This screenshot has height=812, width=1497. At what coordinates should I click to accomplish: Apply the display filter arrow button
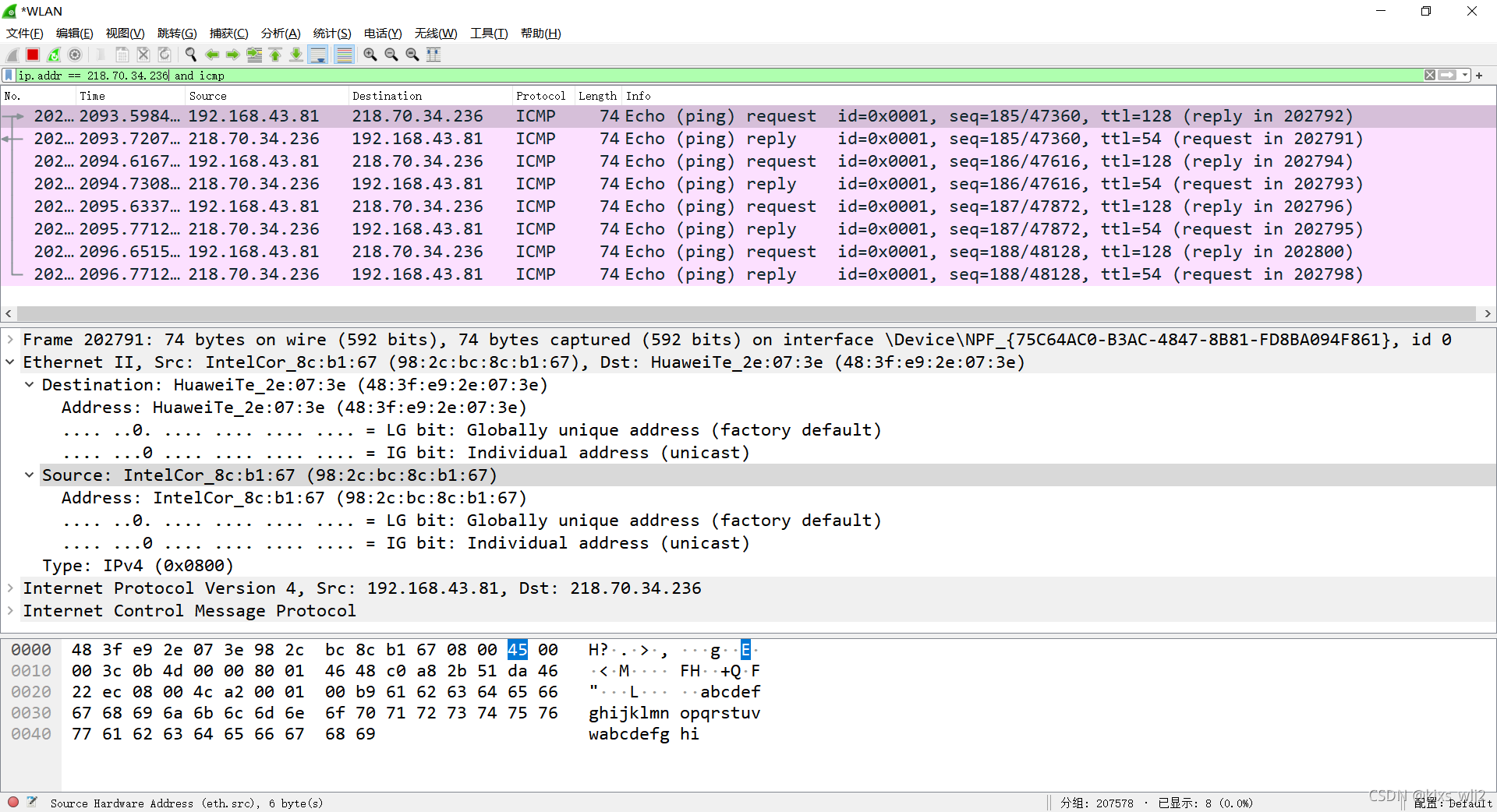1448,76
